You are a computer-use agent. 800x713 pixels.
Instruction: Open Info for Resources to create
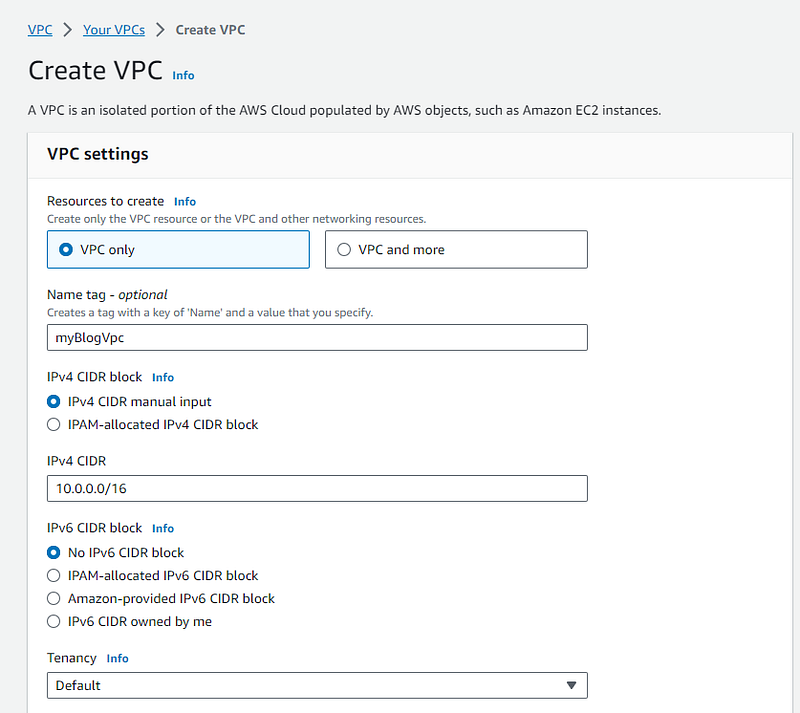[185, 202]
